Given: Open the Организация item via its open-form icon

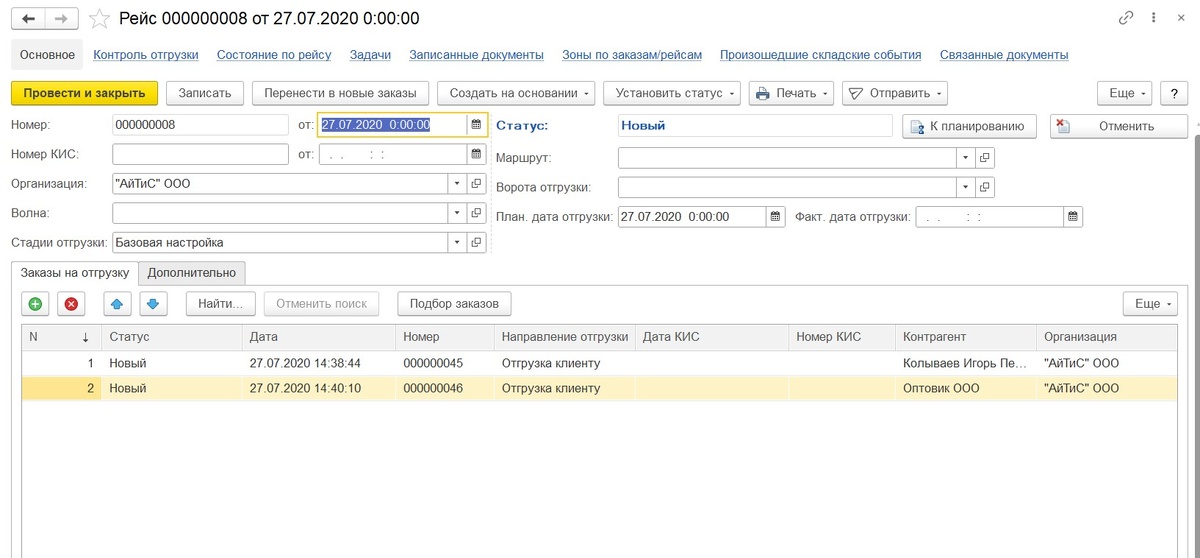Looking at the screenshot, I should (x=477, y=184).
